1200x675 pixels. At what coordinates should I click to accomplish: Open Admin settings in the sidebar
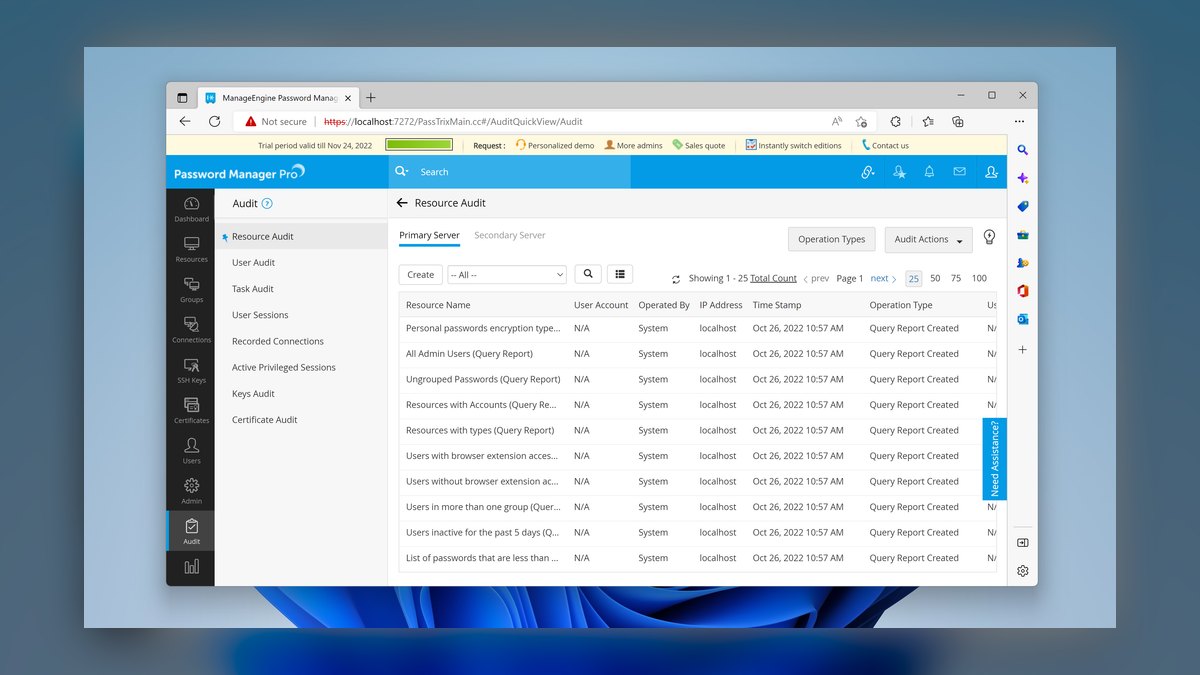191,491
